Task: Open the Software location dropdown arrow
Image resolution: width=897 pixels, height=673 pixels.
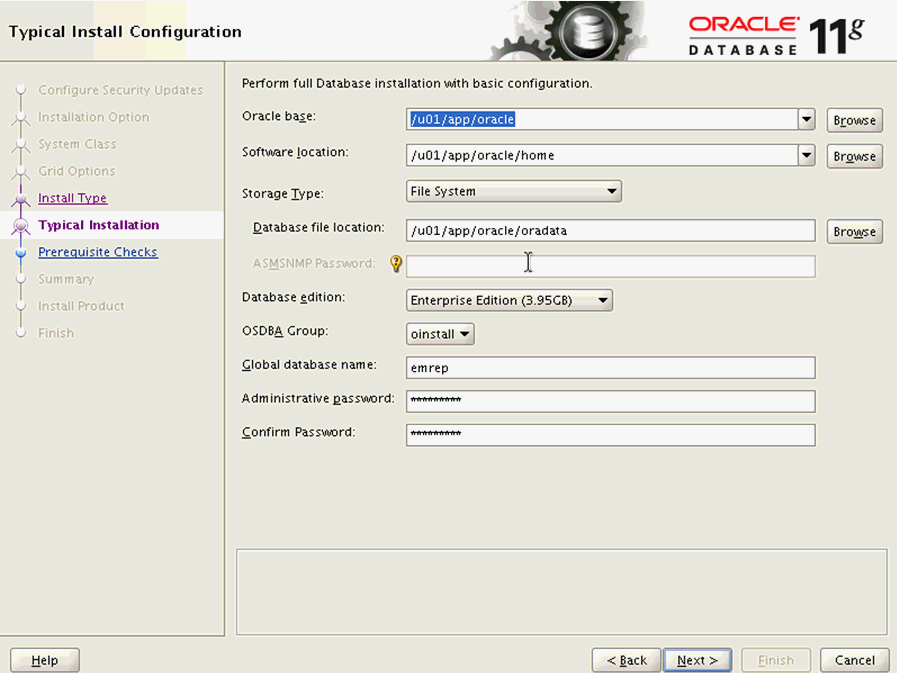Action: (x=807, y=155)
